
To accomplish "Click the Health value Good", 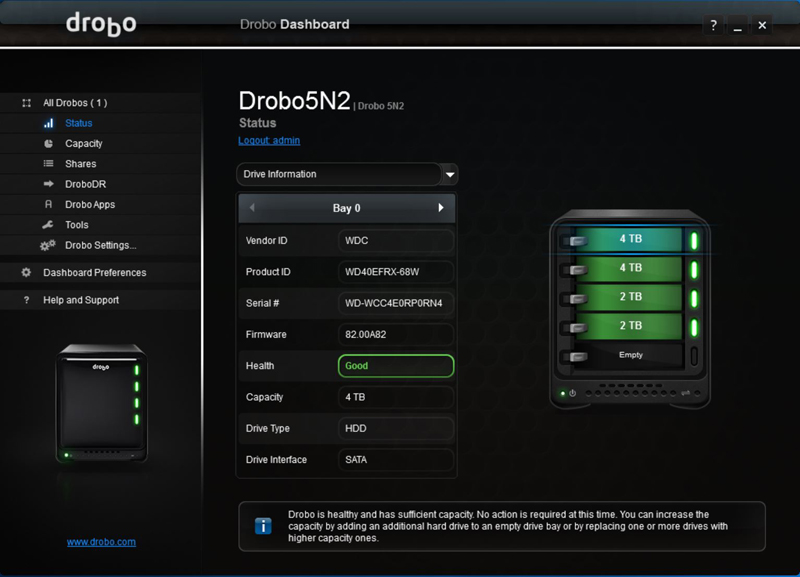I will pos(396,366).
